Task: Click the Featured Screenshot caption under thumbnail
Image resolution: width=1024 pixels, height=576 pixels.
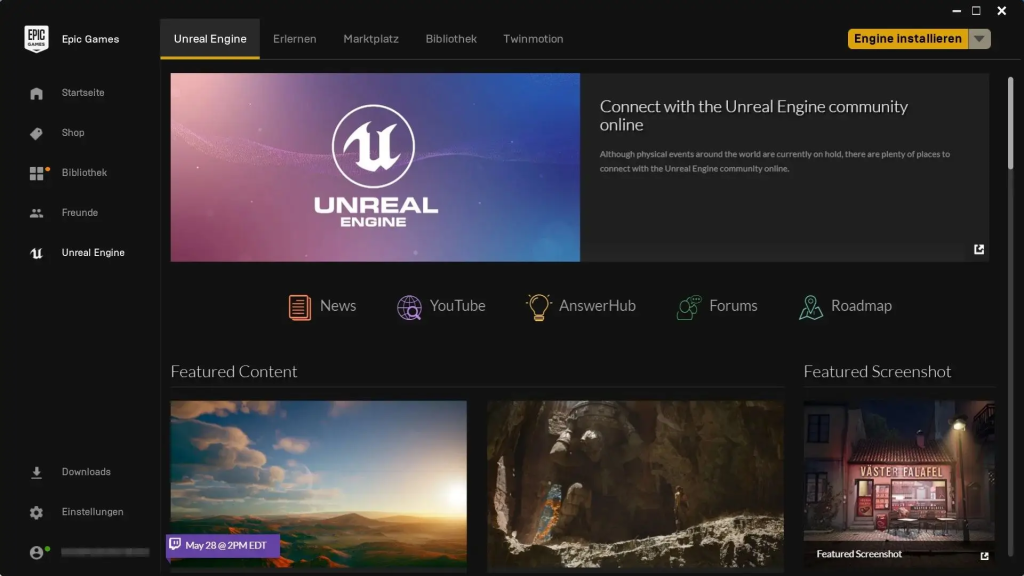Action: point(859,554)
